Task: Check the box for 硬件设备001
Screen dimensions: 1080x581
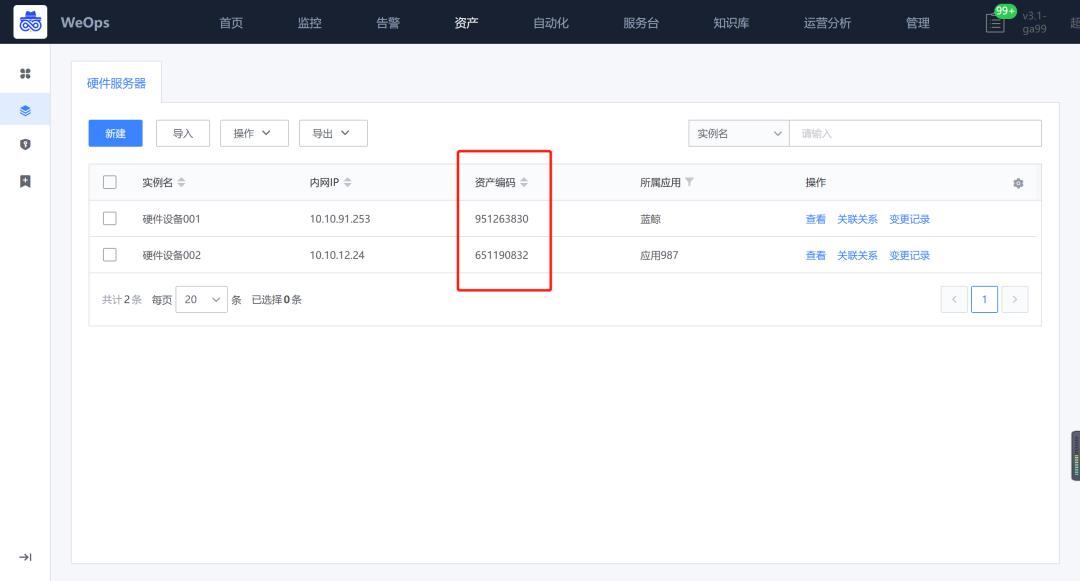Action: click(x=110, y=218)
